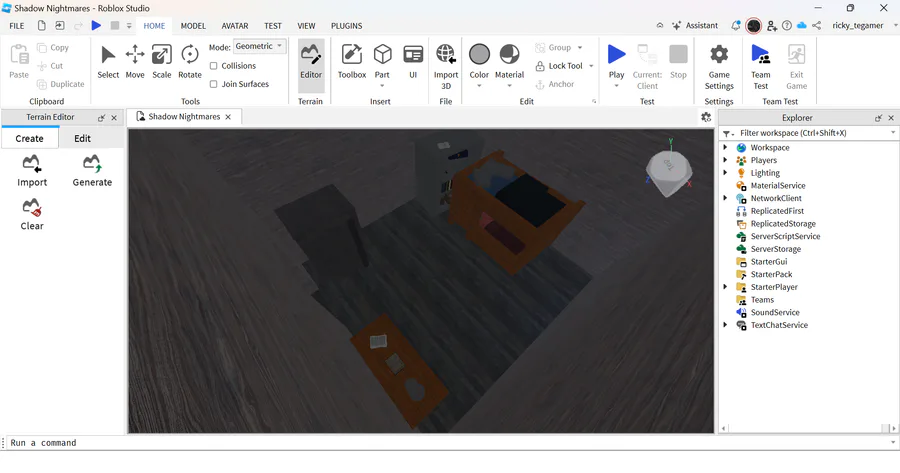Screen dimensions: 900x473
Task: Enable the Collisions checkbox
Action: [214, 66]
